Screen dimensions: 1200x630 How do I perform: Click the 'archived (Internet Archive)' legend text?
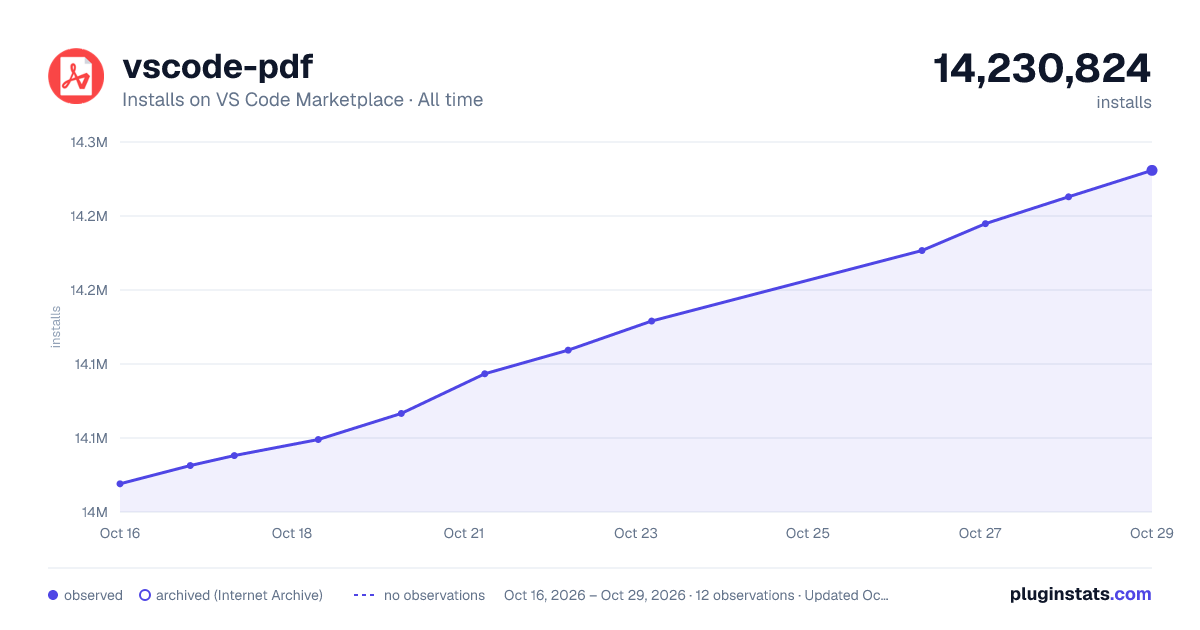click(239, 595)
